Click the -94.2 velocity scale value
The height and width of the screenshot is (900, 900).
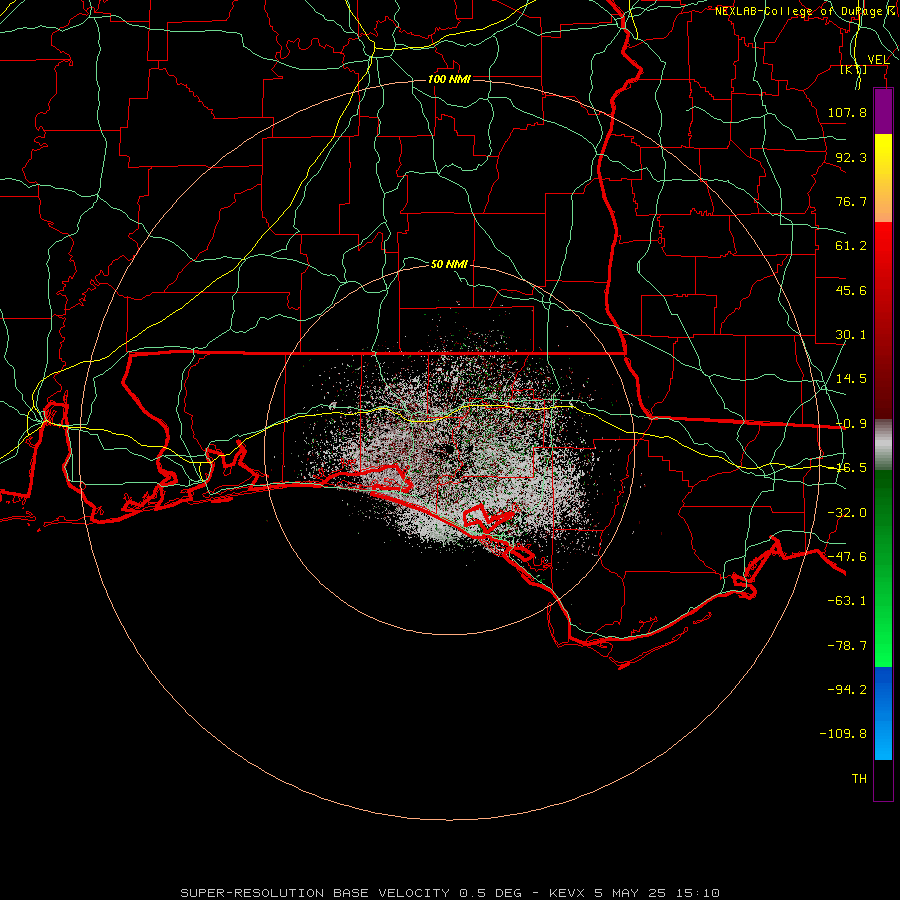[847, 689]
